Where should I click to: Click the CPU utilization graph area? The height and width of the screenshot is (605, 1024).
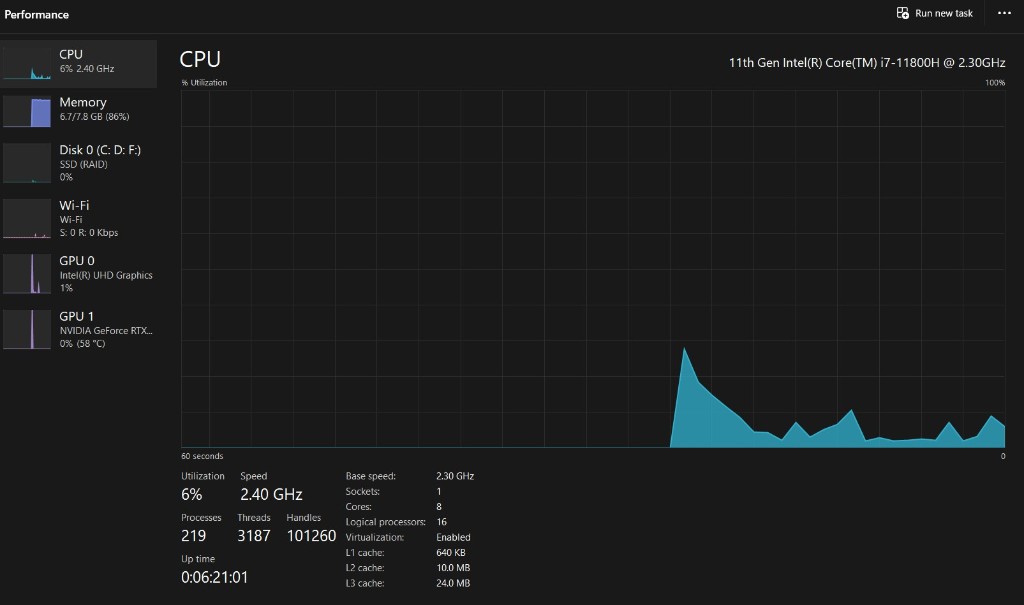point(592,270)
